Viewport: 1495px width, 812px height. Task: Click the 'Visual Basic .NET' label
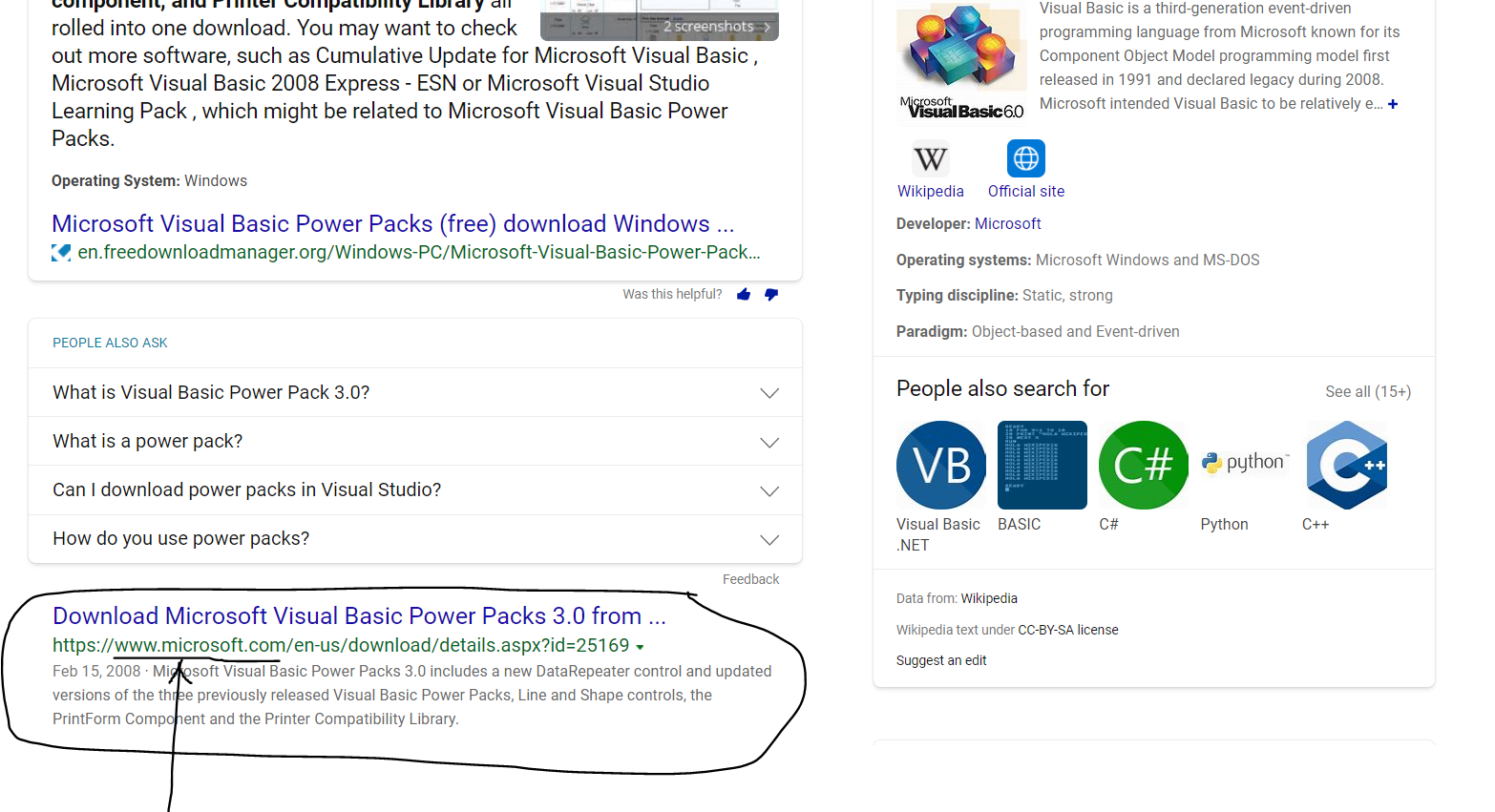tap(938, 534)
